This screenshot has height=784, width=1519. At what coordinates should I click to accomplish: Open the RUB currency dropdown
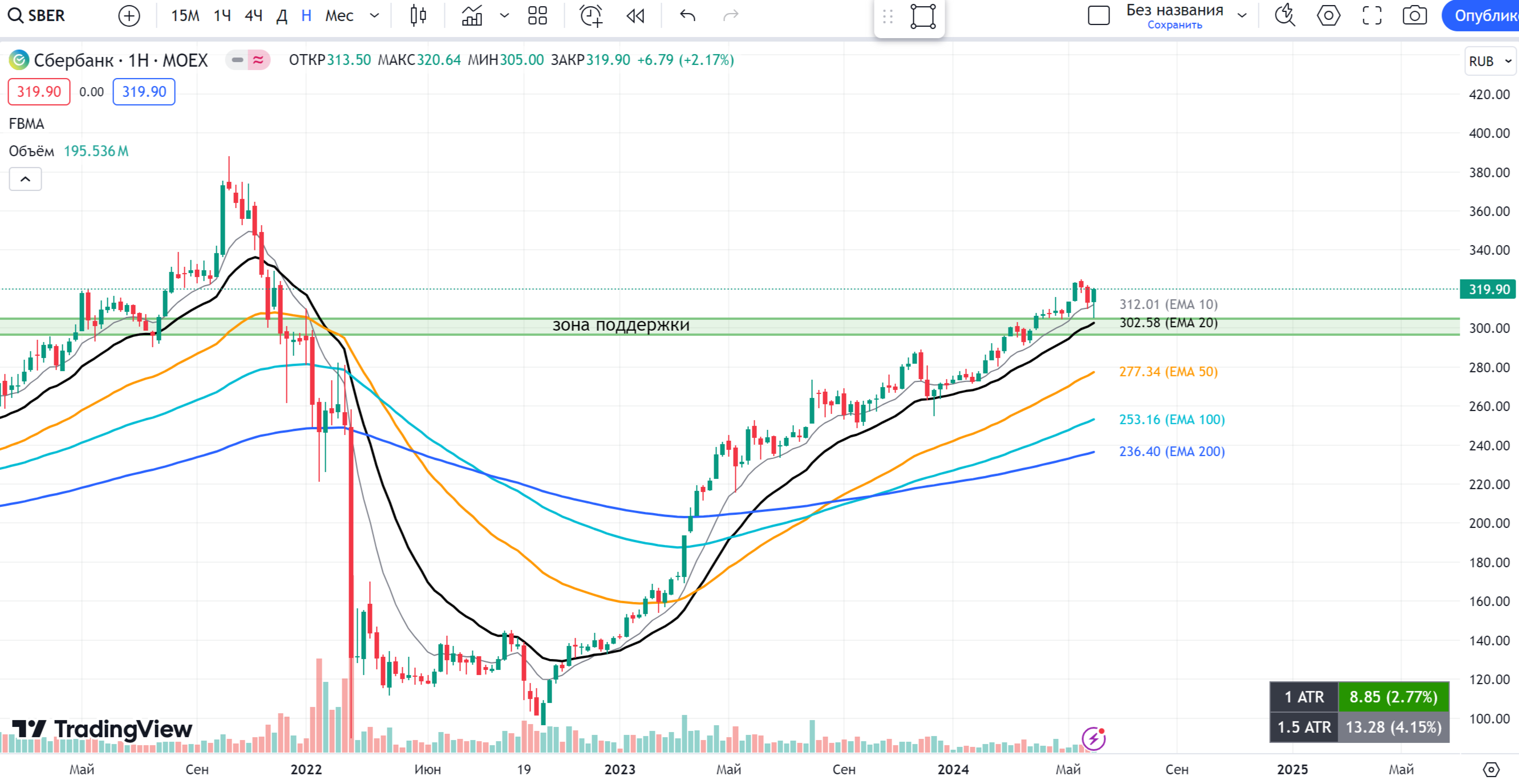(1489, 62)
